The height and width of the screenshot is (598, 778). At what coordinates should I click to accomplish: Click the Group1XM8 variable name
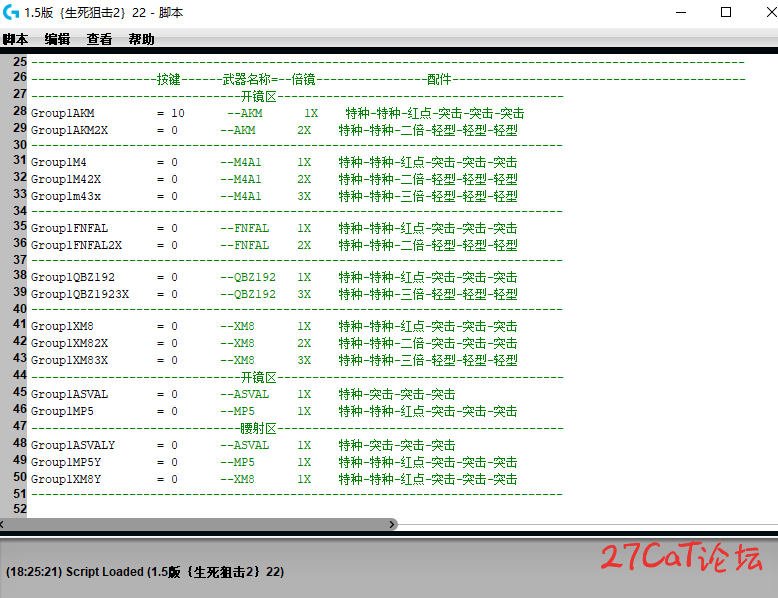tap(62, 326)
